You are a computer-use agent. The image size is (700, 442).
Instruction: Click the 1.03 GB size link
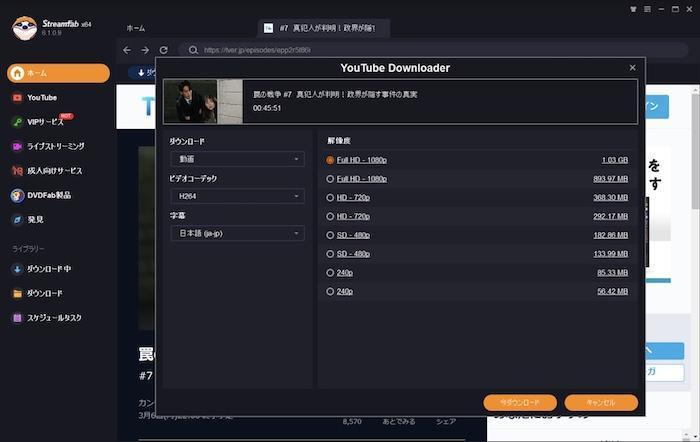(x=615, y=160)
